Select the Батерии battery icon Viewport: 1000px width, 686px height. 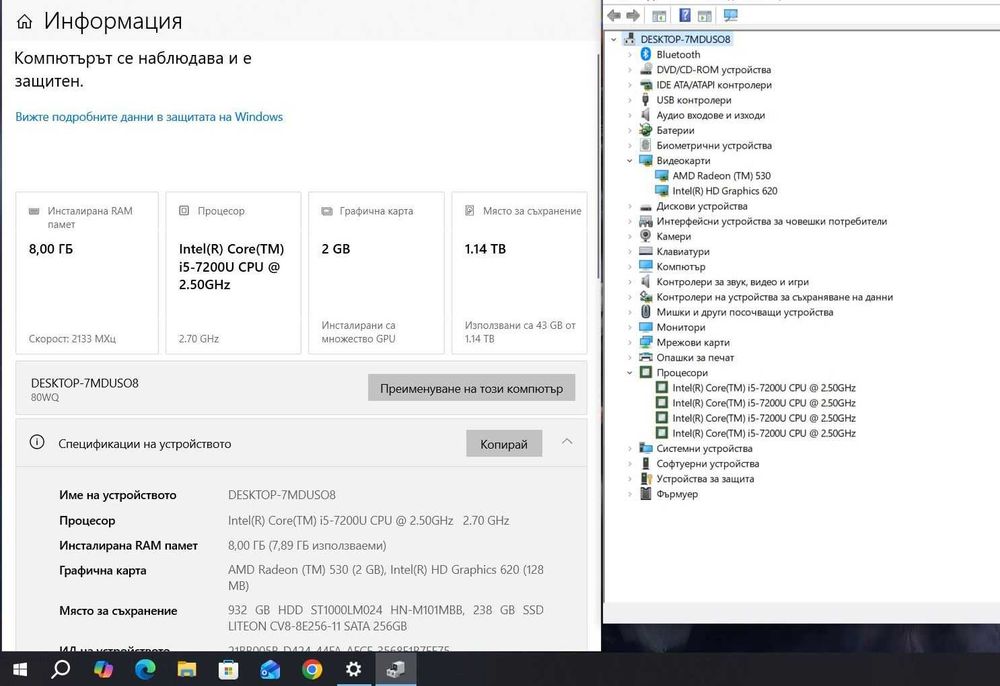(645, 130)
